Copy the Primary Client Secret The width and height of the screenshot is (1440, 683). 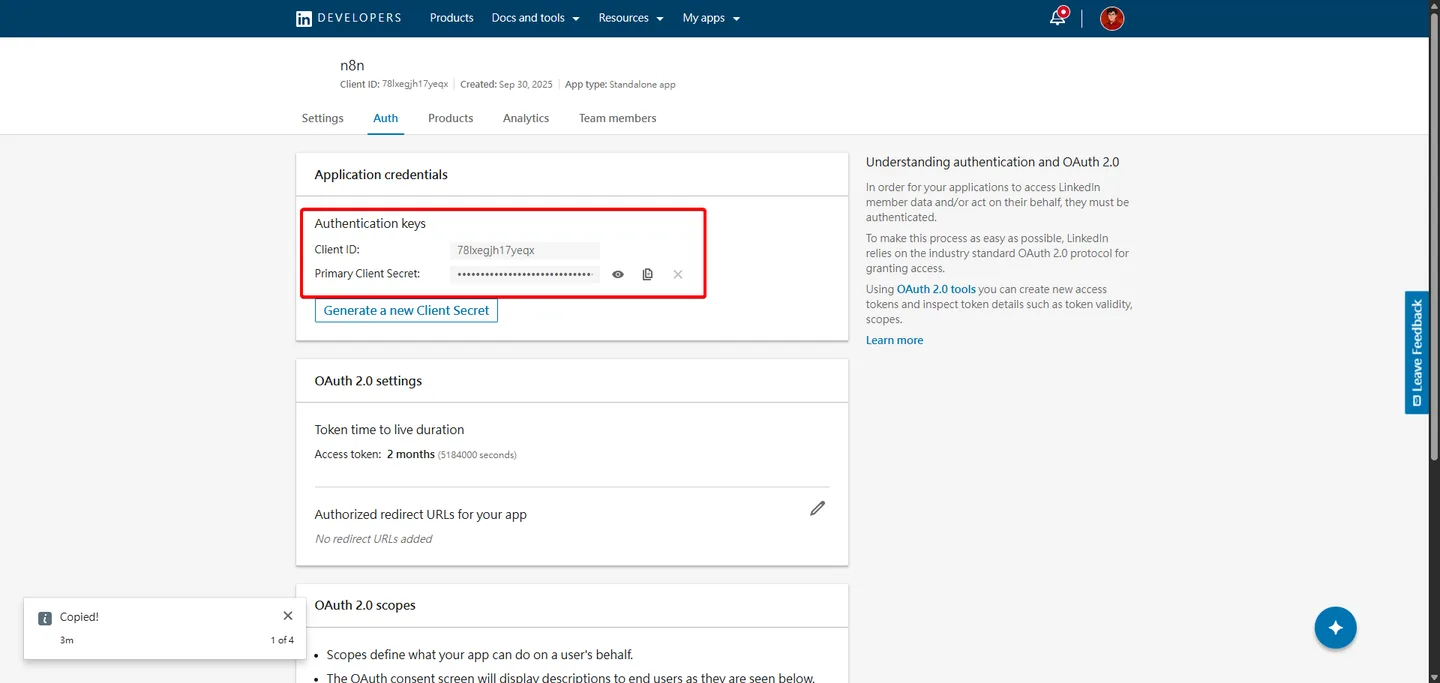click(647, 274)
